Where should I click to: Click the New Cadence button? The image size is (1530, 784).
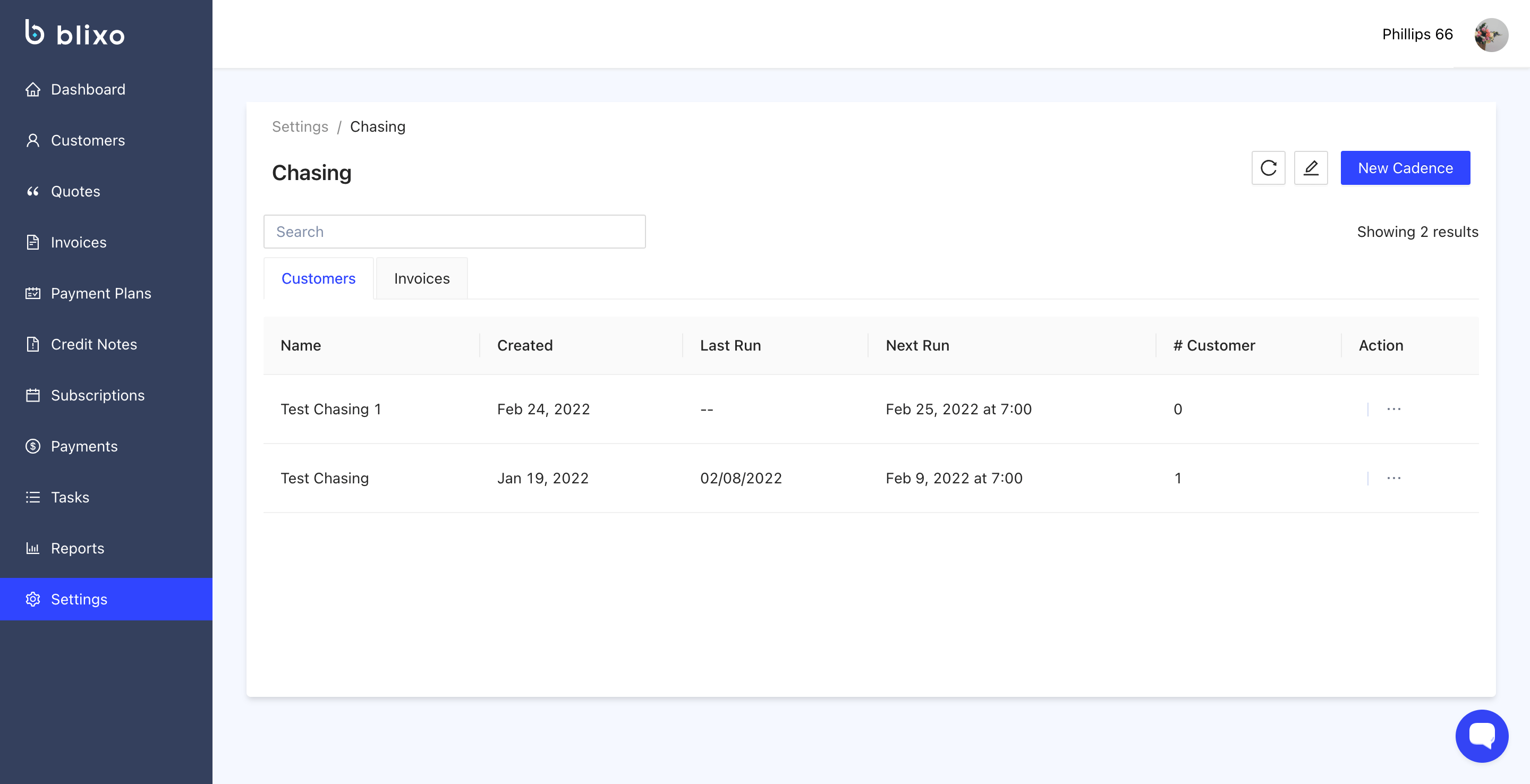pyautogui.click(x=1405, y=168)
